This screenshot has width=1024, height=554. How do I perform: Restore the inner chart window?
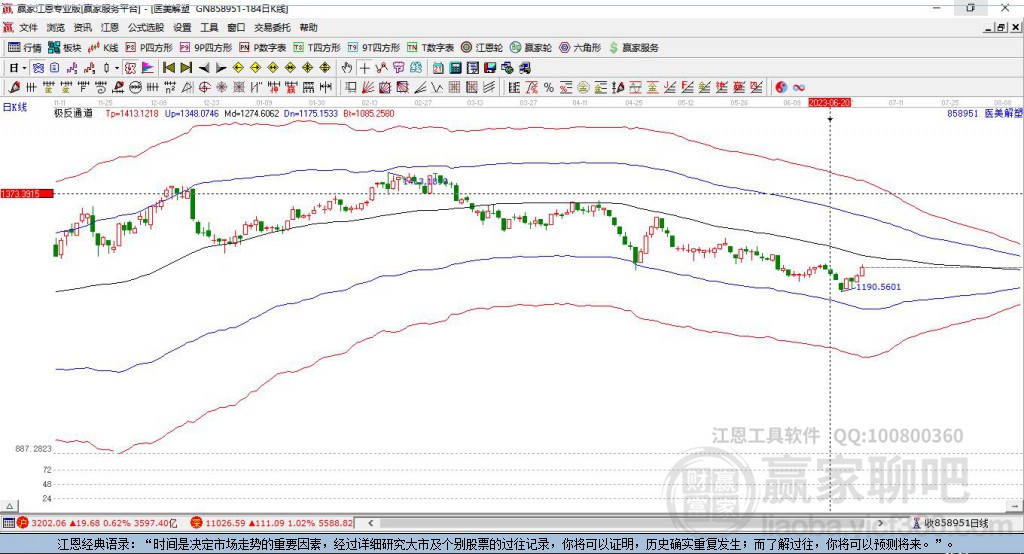[x=1001, y=27]
